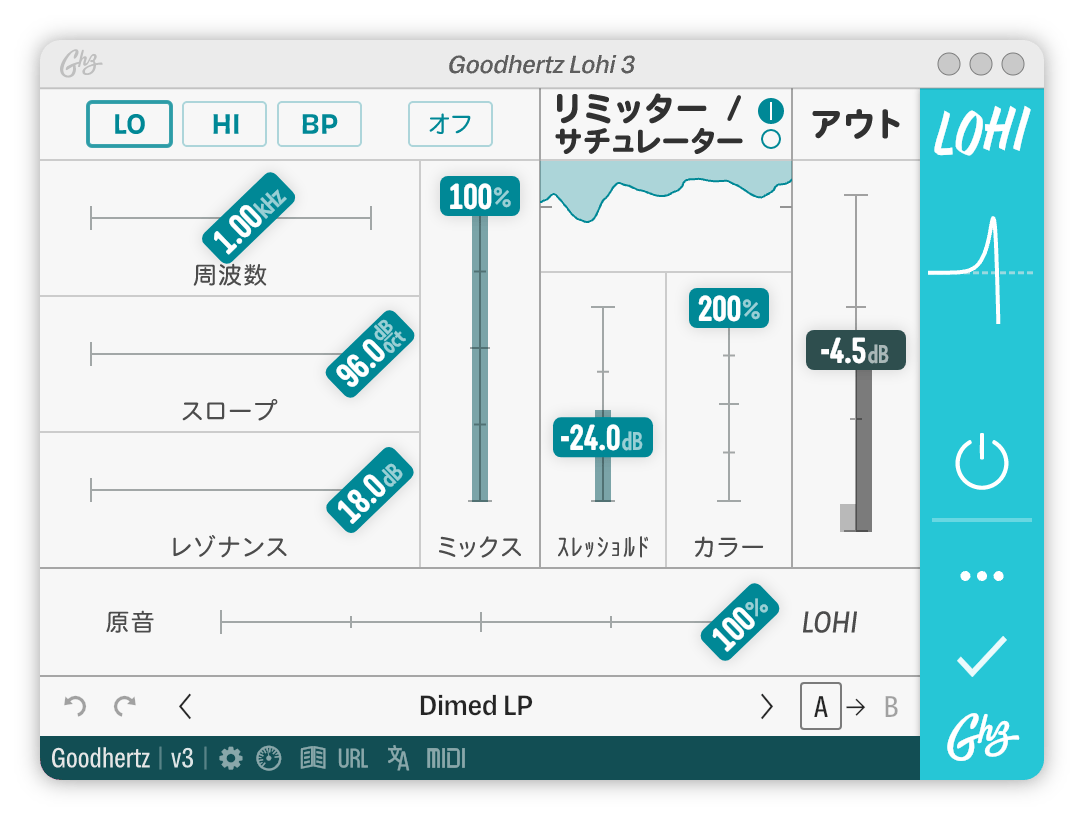The width and height of the screenshot is (1084, 820).
Task: Click the LOHI label beside blend slider
Action: [x=830, y=623]
